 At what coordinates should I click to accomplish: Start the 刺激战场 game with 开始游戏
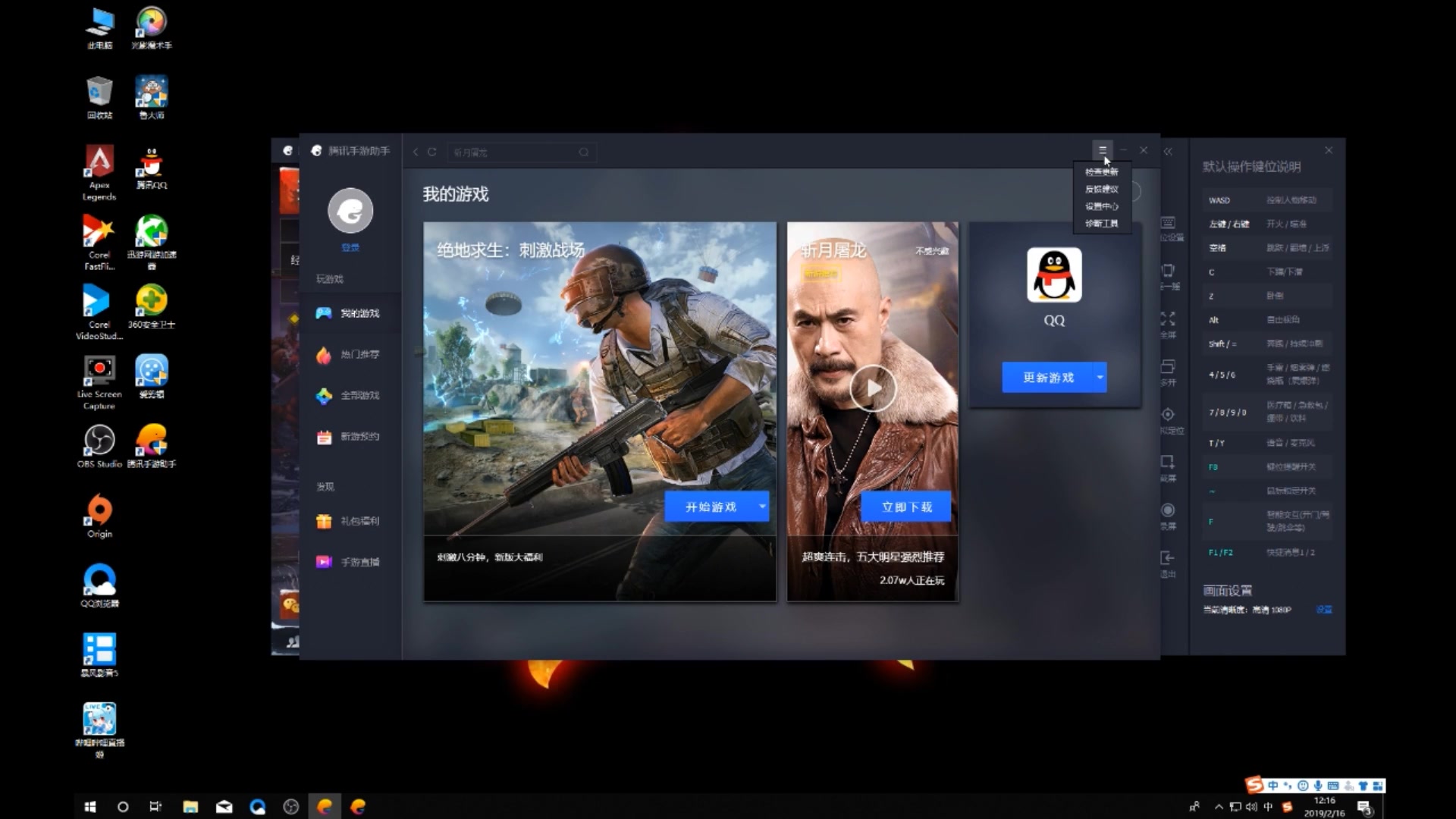(x=711, y=507)
